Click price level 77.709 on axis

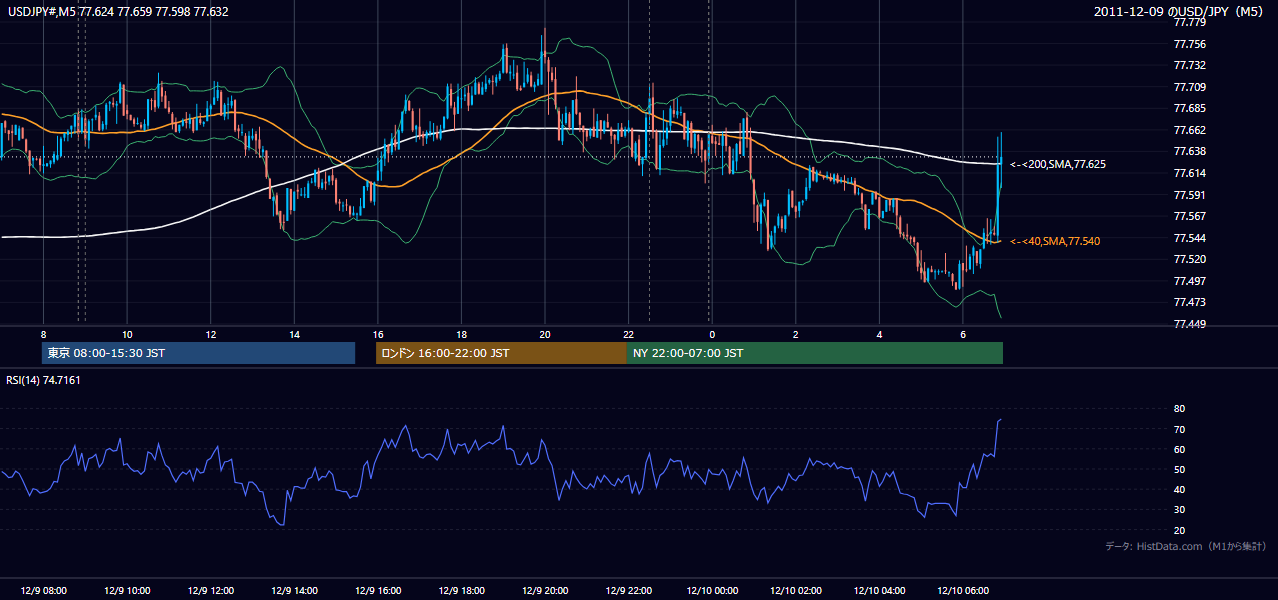pos(1188,87)
